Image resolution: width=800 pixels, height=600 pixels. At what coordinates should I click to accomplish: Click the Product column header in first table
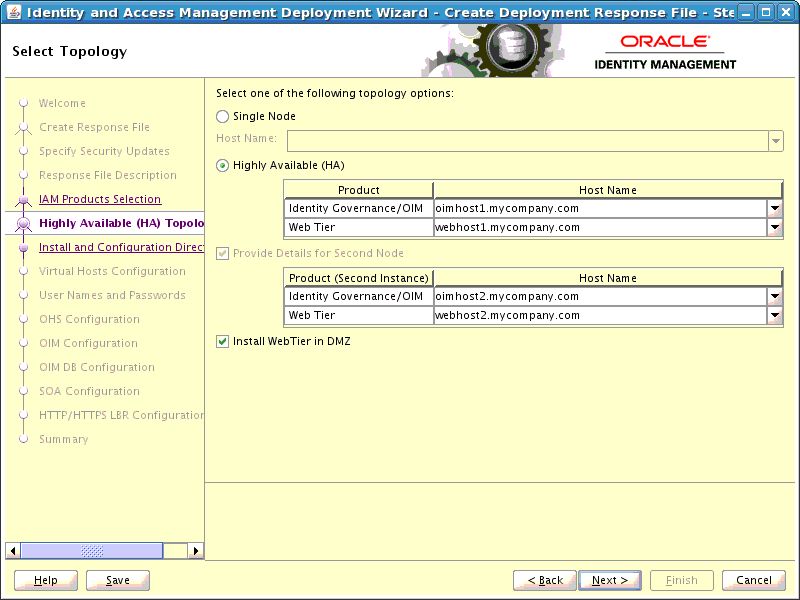point(359,190)
